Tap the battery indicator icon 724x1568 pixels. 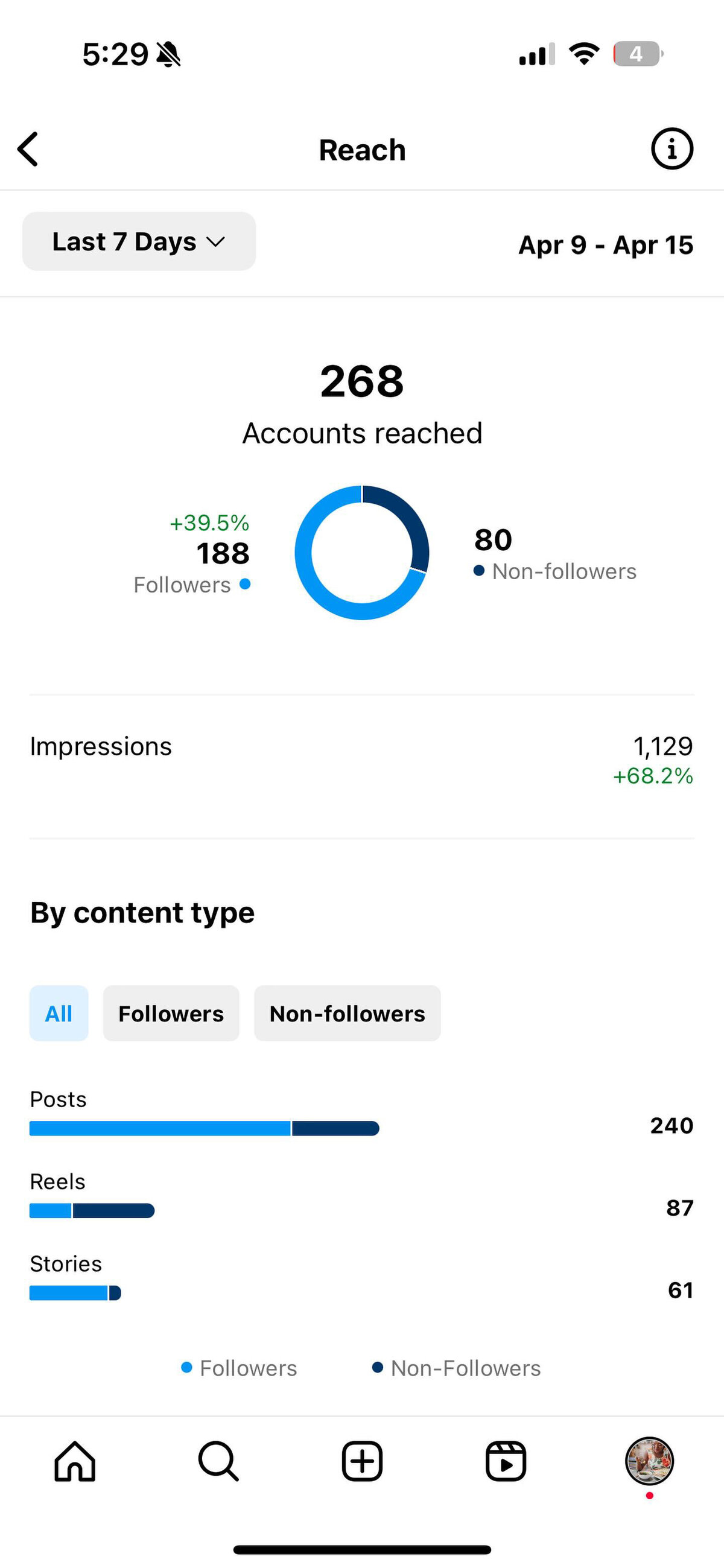click(638, 54)
